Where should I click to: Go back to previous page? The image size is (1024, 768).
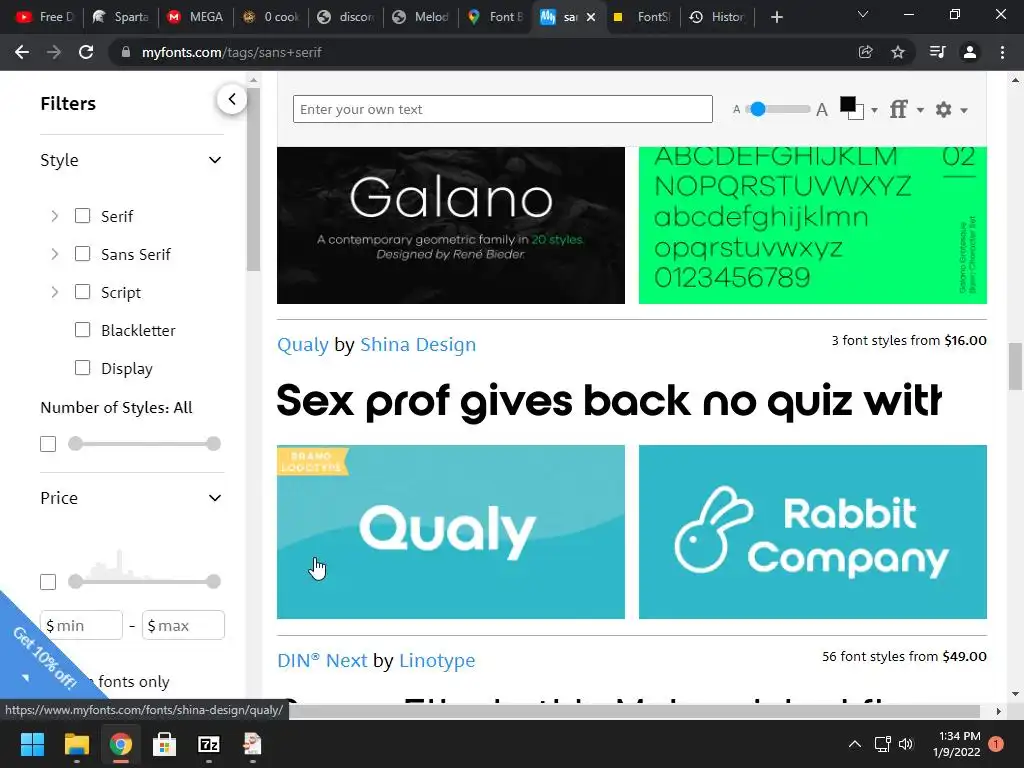[22, 52]
